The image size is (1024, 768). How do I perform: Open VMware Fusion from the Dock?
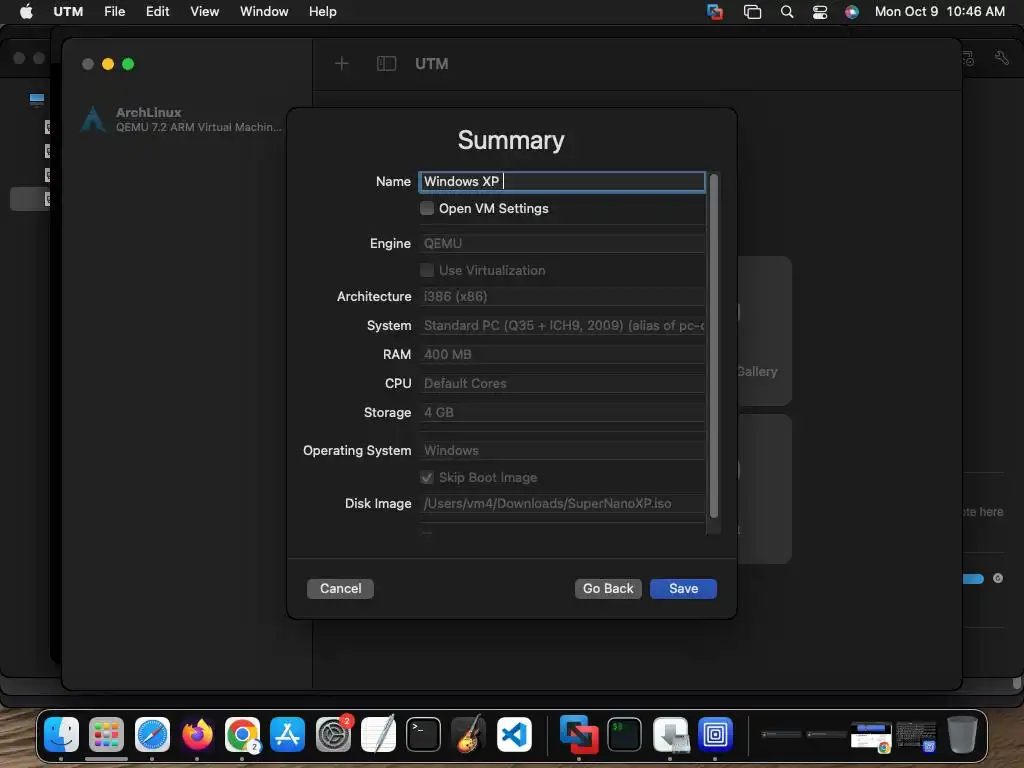[x=579, y=734]
